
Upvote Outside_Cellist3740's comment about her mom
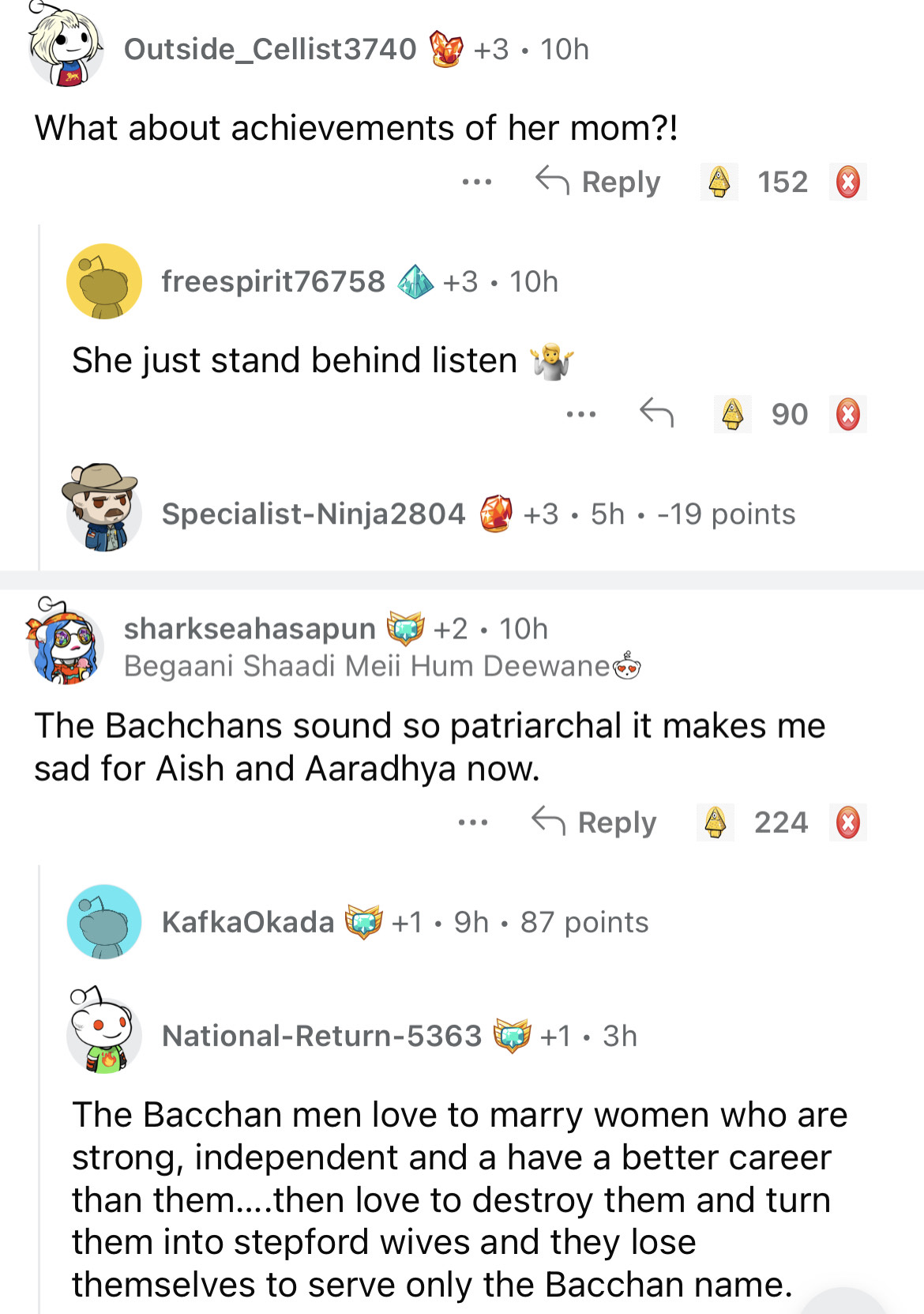pyautogui.click(x=719, y=182)
